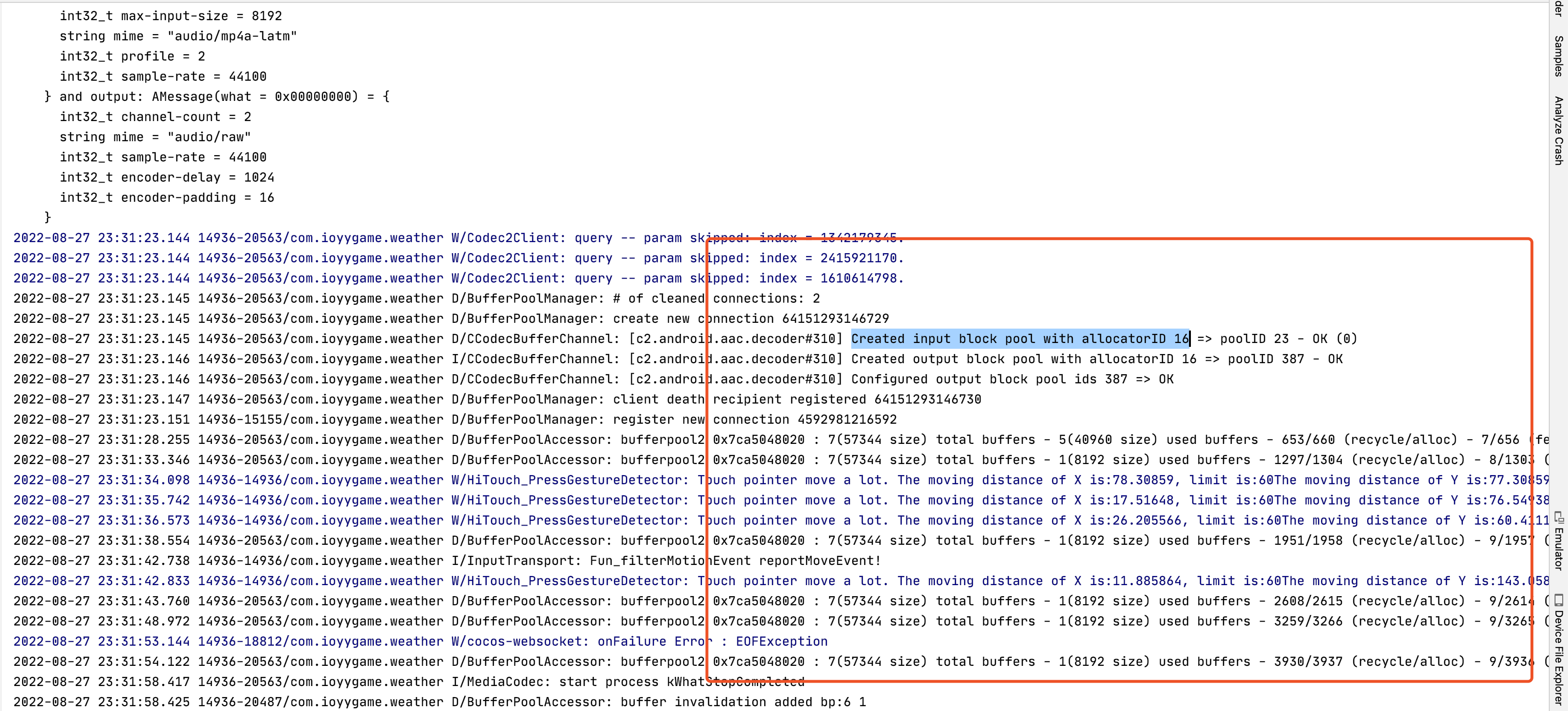Open the Emulator side panel tab
The height and width of the screenshot is (711, 1568).
[1558, 549]
